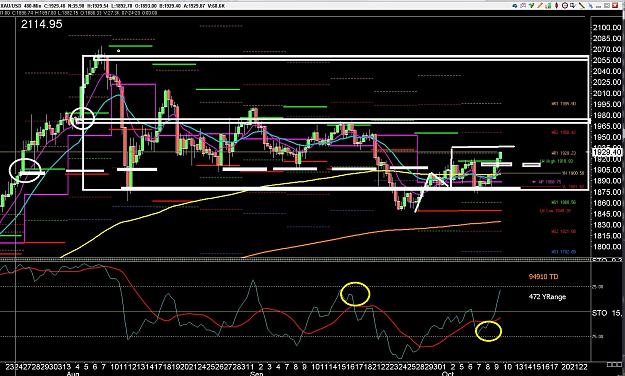625x376 pixels.
Task: Click the 1845.00 price axis label
Action: pos(607,214)
